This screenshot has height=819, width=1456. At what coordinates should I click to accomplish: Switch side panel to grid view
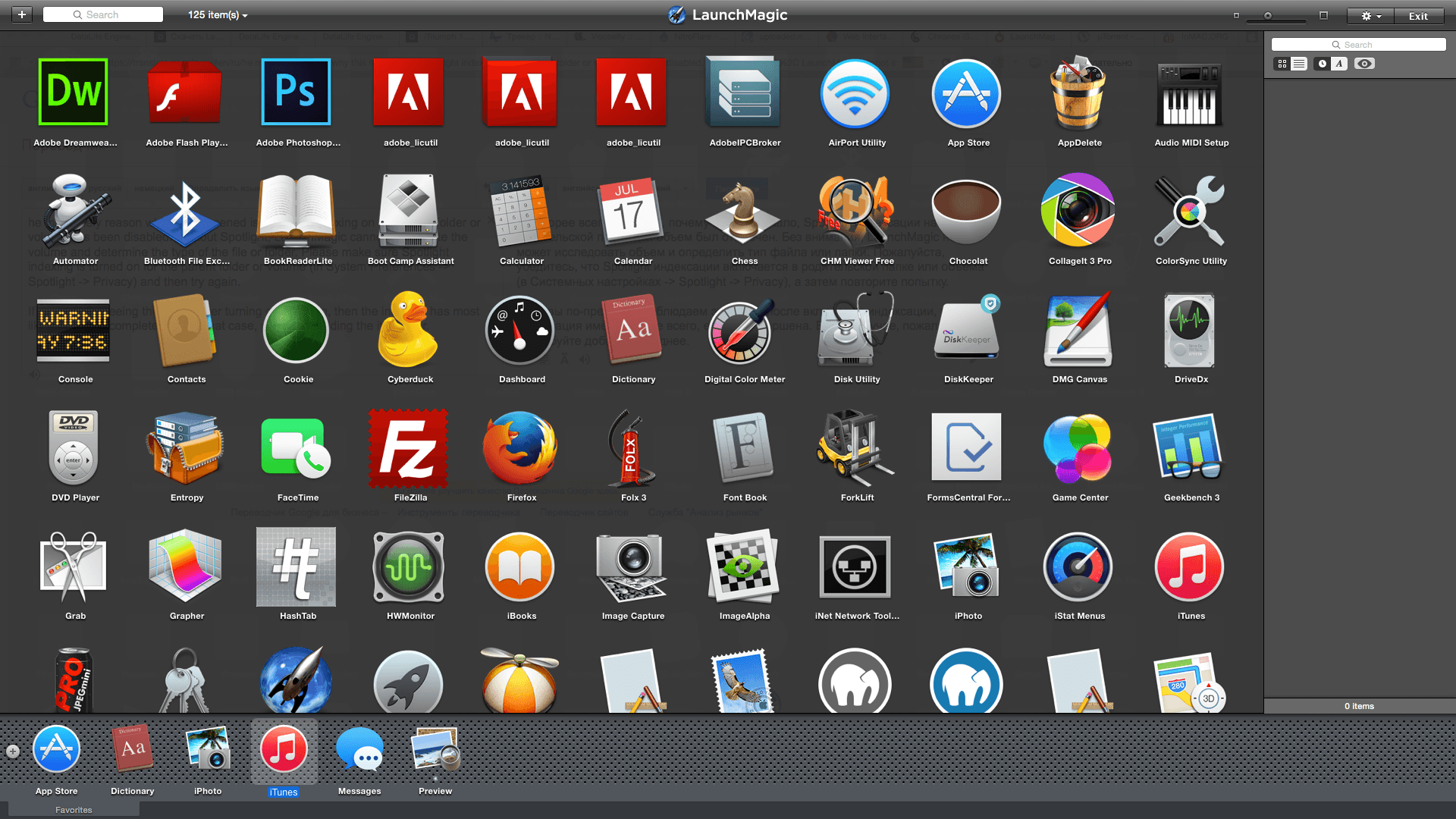(x=1282, y=64)
